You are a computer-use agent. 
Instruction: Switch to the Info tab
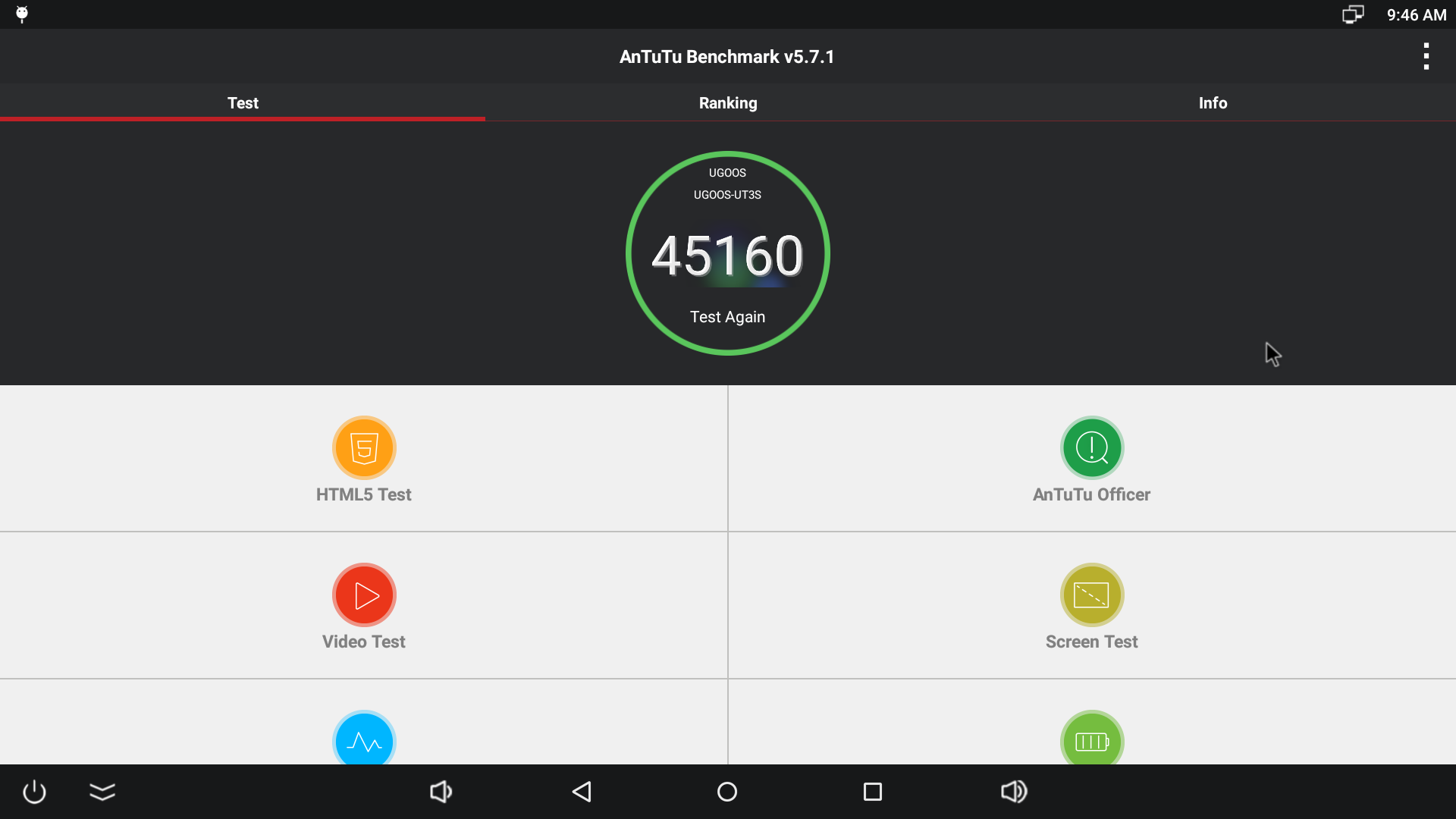point(1212,102)
